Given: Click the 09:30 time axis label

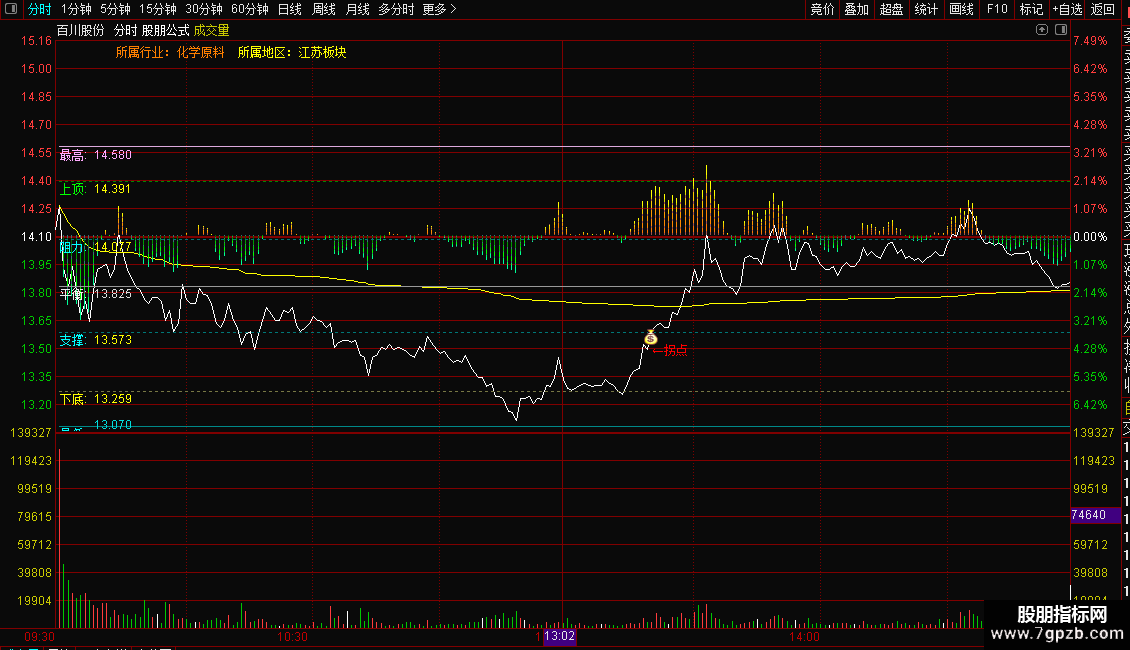Looking at the screenshot, I should 40,636.
